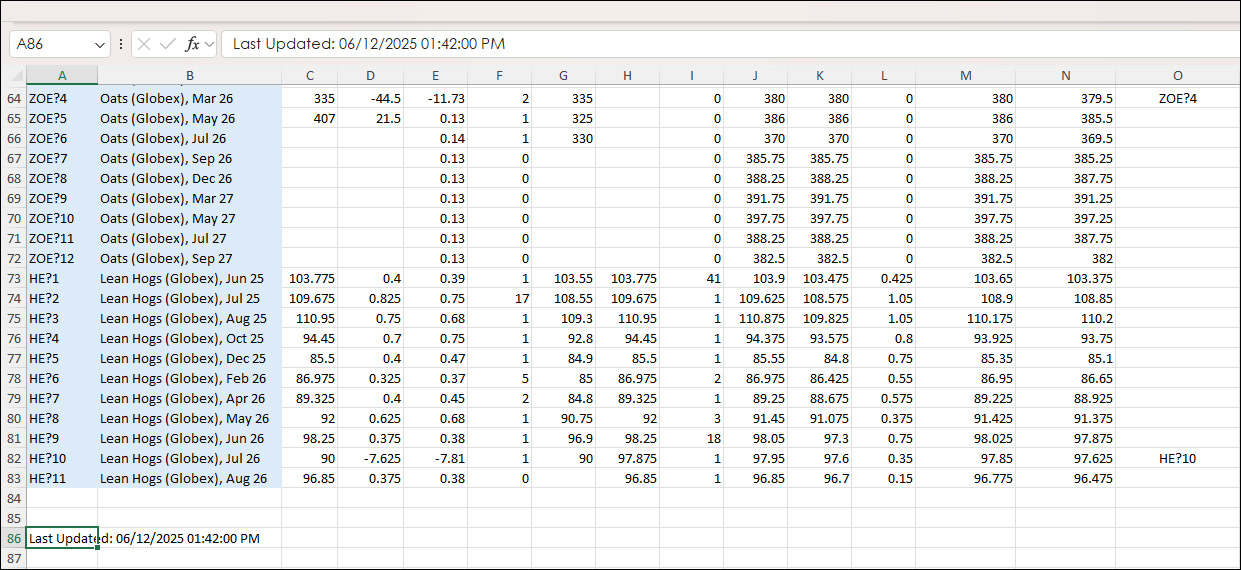The width and height of the screenshot is (1241, 570).
Task: Select column B header
Action: [189, 76]
